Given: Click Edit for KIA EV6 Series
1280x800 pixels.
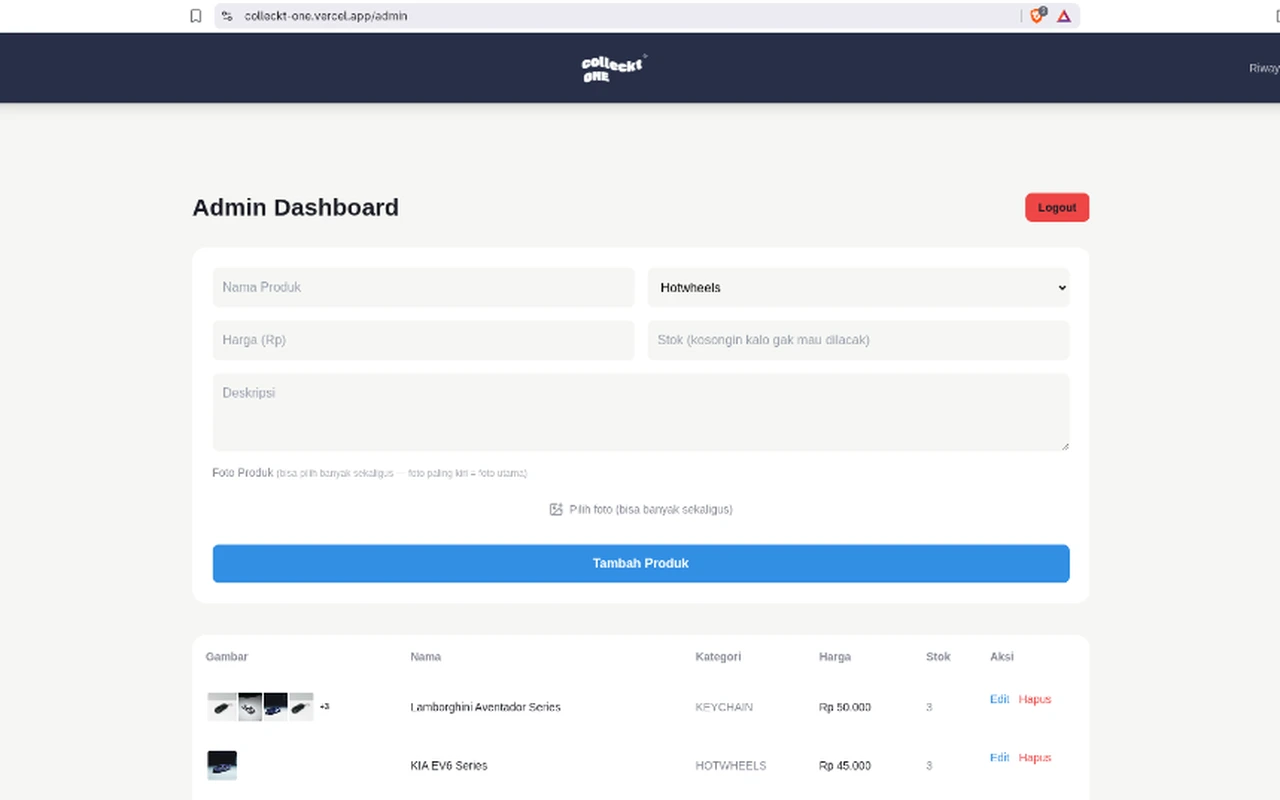Looking at the screenshot, I should tap(999, 757).
